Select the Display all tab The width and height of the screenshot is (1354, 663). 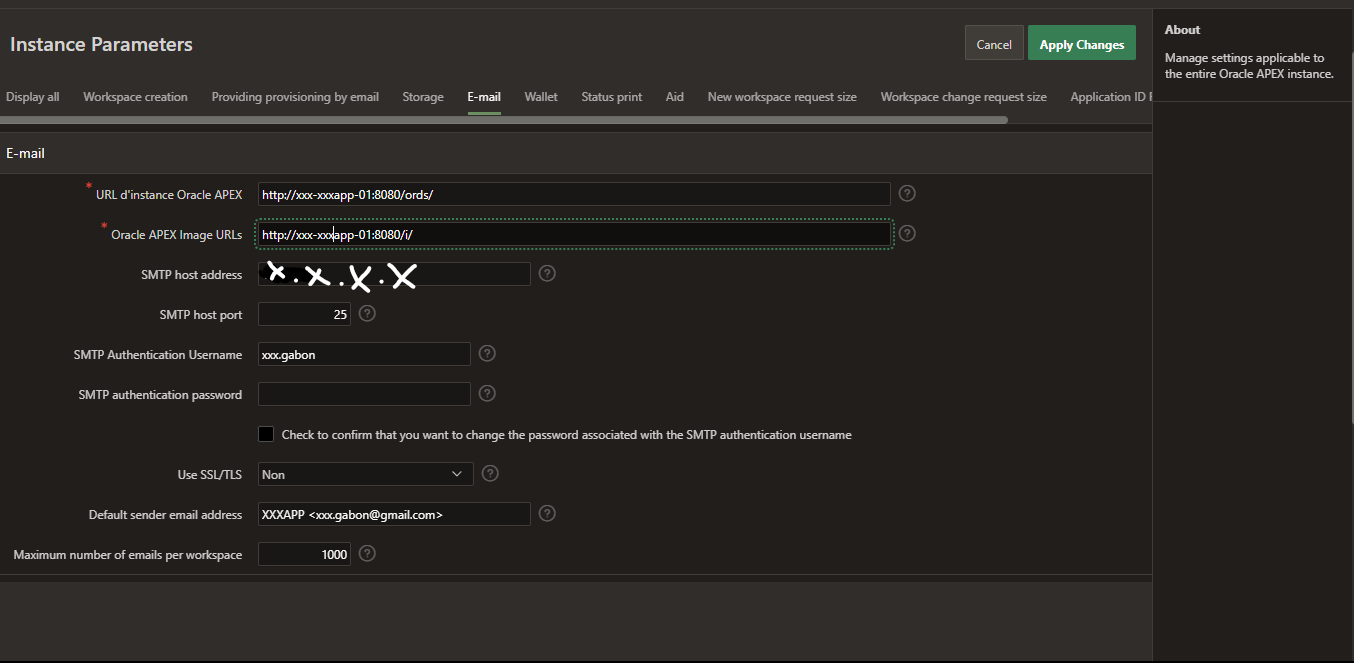coord(33,97)
